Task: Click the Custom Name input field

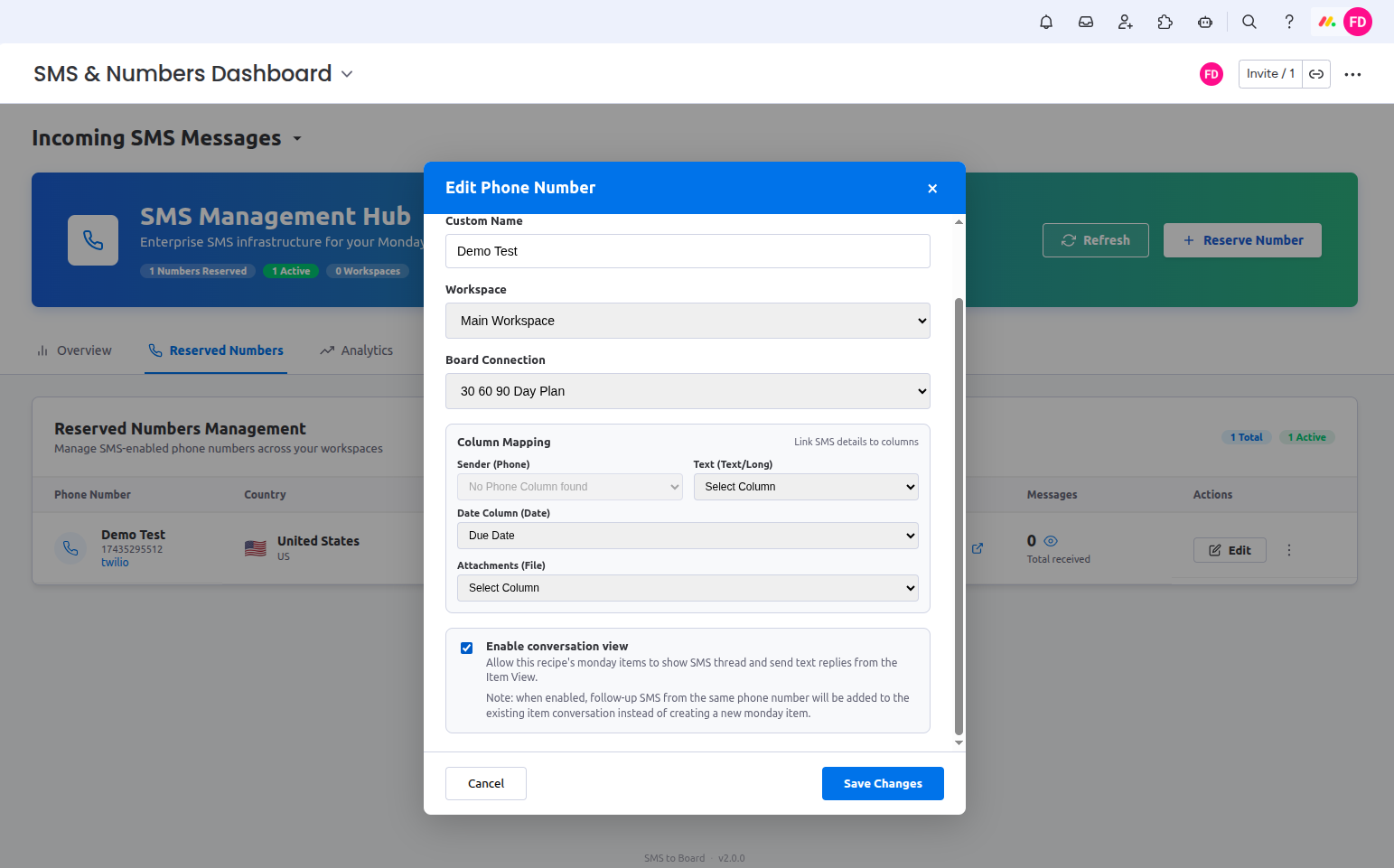Action: coord(688,251)
